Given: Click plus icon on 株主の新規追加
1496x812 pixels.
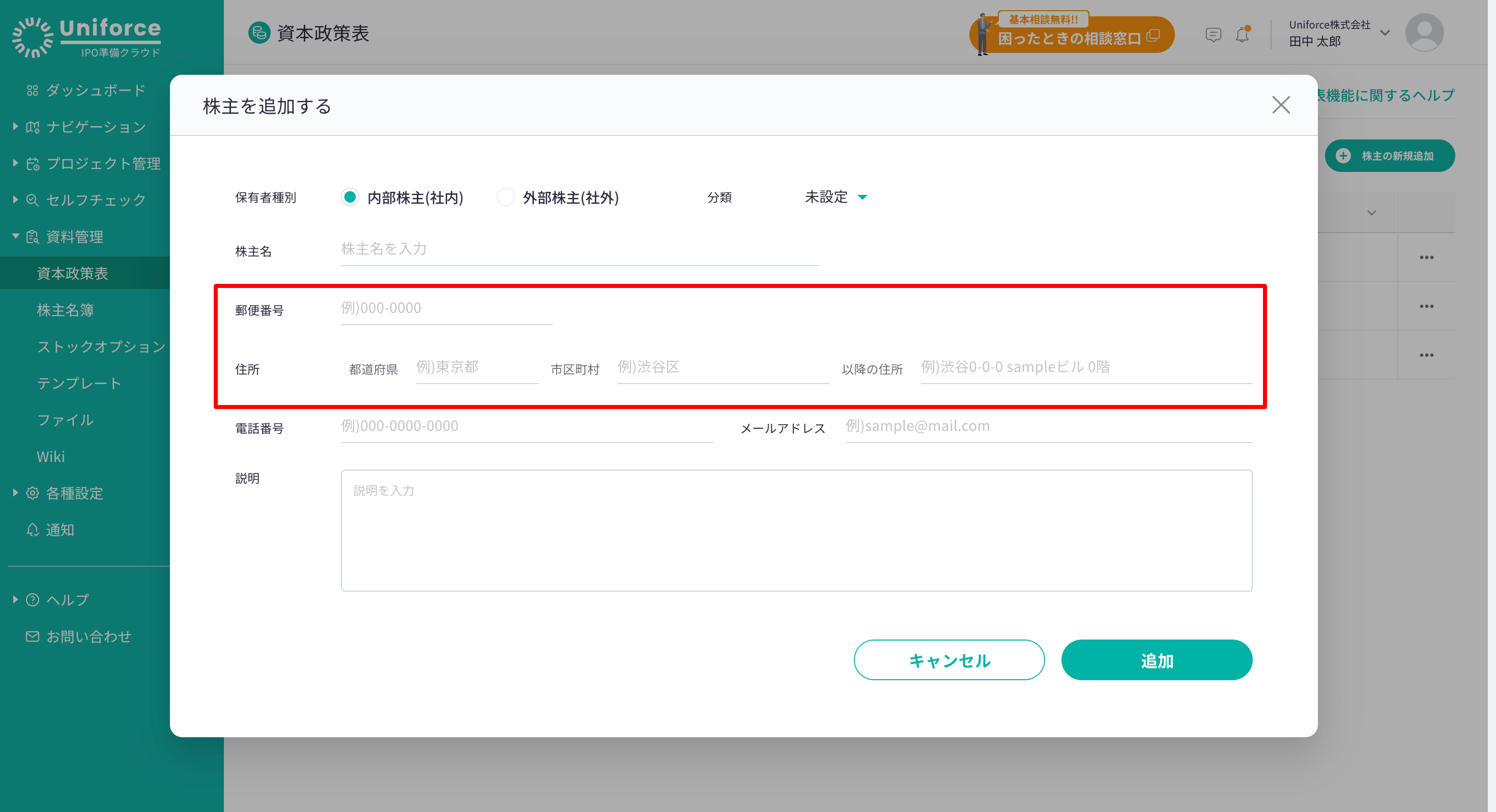Looking at the screenshot, I should click(1343, 156).
